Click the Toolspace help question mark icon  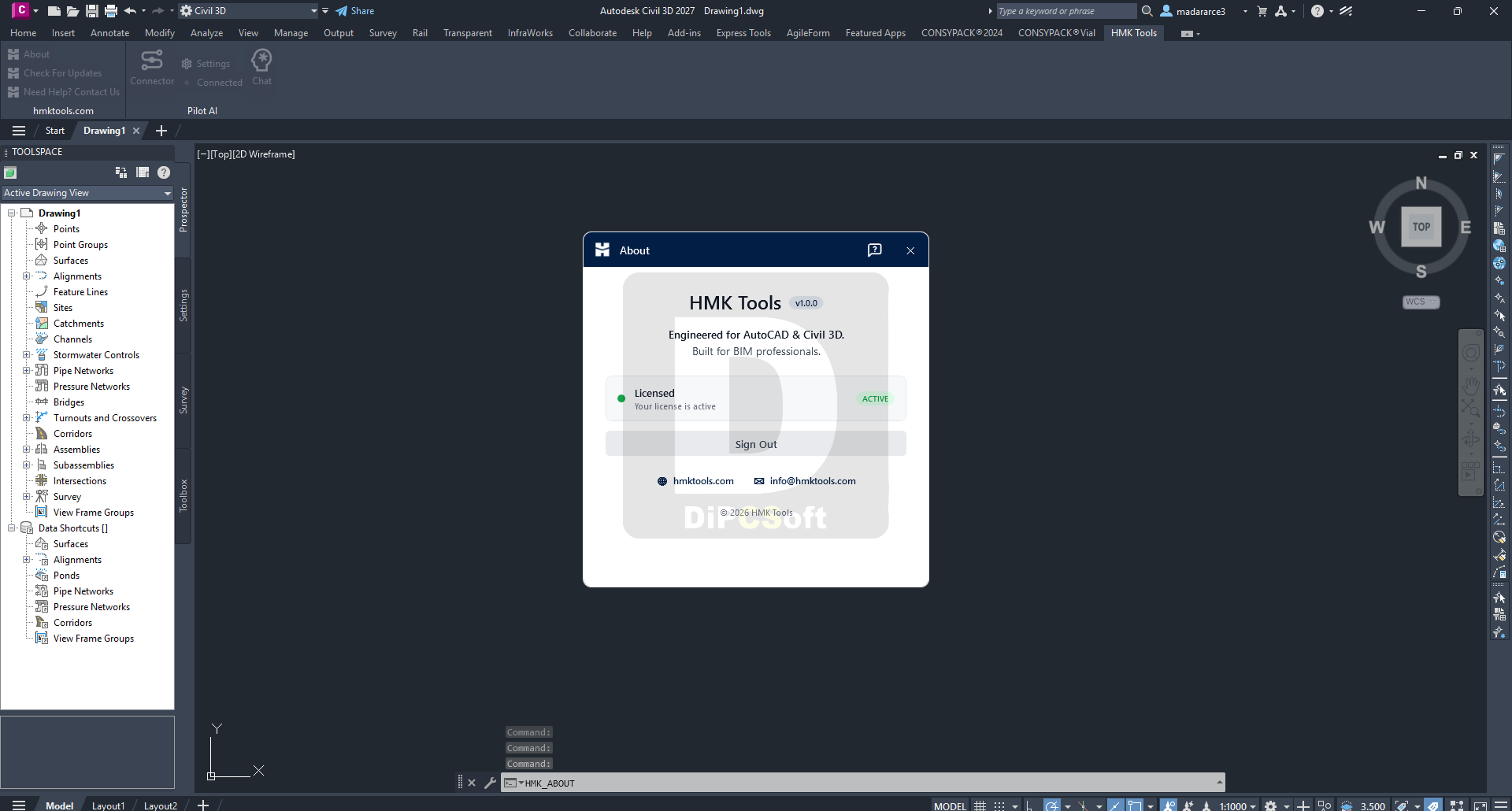coord(164,172)
